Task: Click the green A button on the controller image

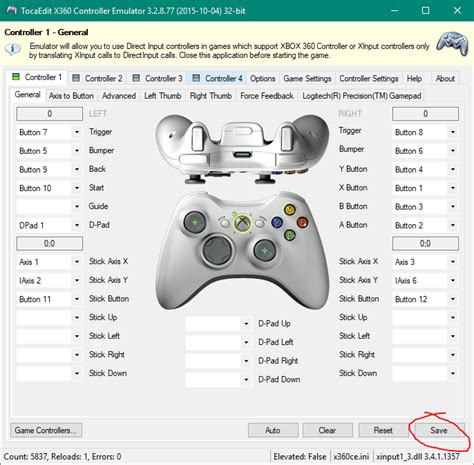Action: 290,235
